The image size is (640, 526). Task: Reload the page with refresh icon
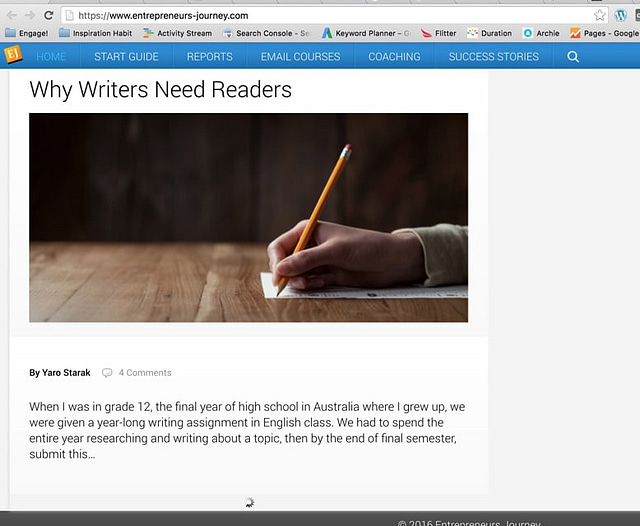click(48, 15)
